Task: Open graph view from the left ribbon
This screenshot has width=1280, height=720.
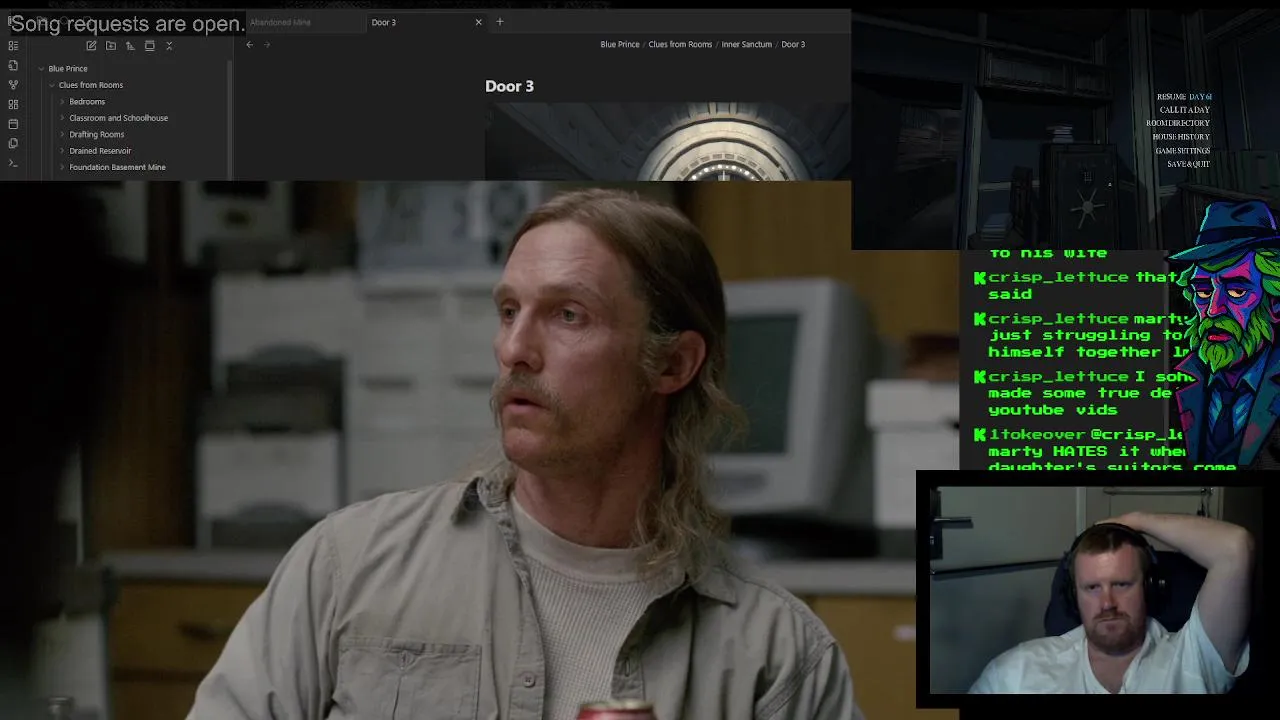Action: tap(13, 85)
